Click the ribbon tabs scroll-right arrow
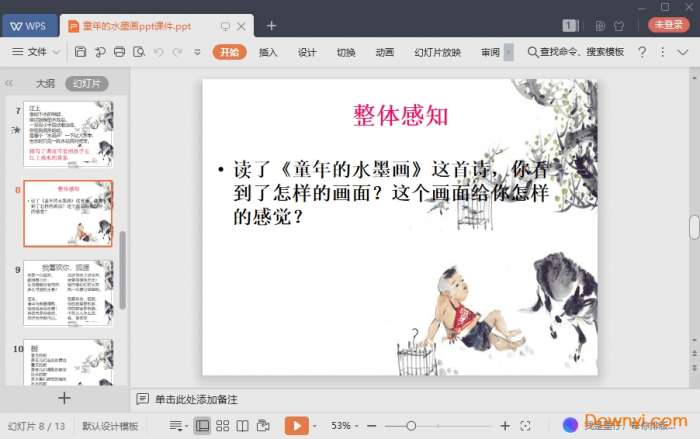 (x=508, y=52)
